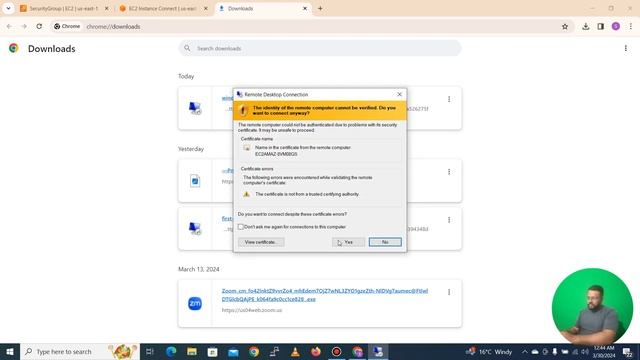Open View certificate in the dialog
Screen dimensions: 640x360
tap(261, 242)
